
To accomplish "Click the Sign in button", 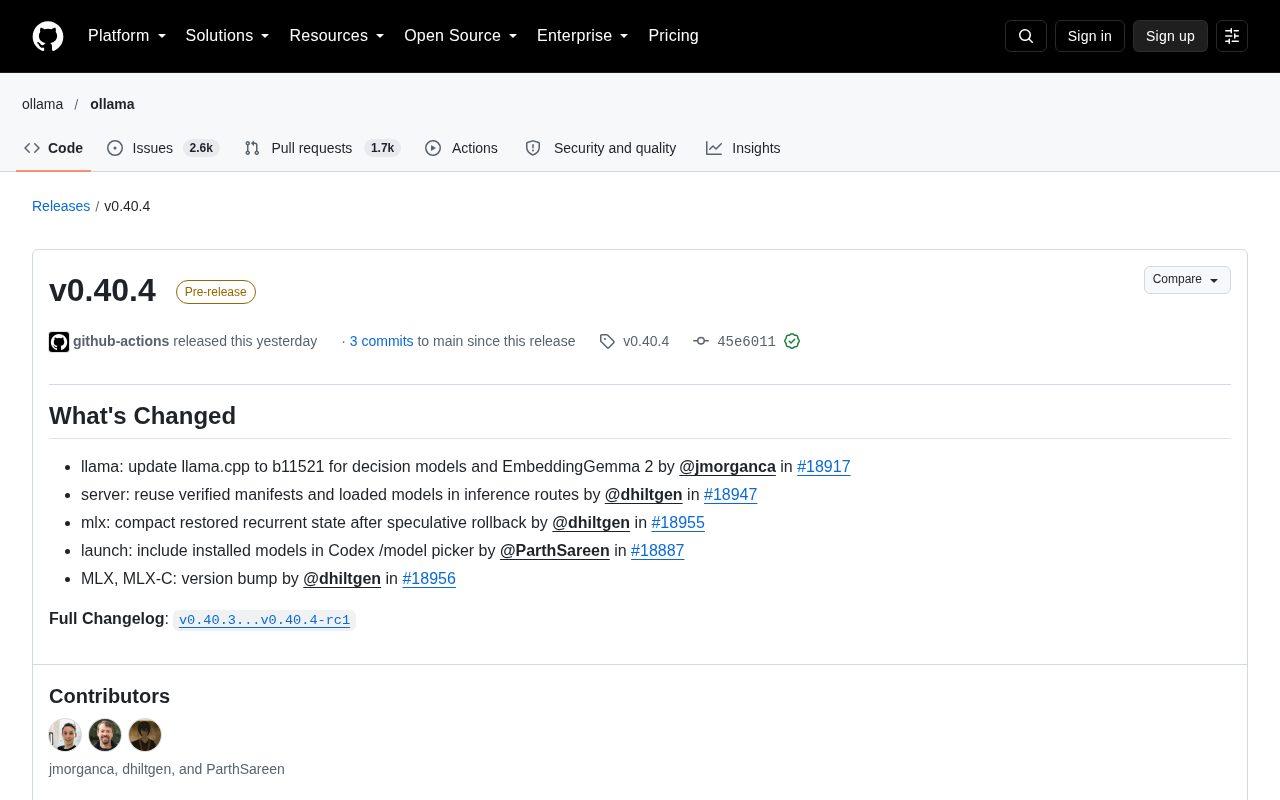I will (1090, 36).
